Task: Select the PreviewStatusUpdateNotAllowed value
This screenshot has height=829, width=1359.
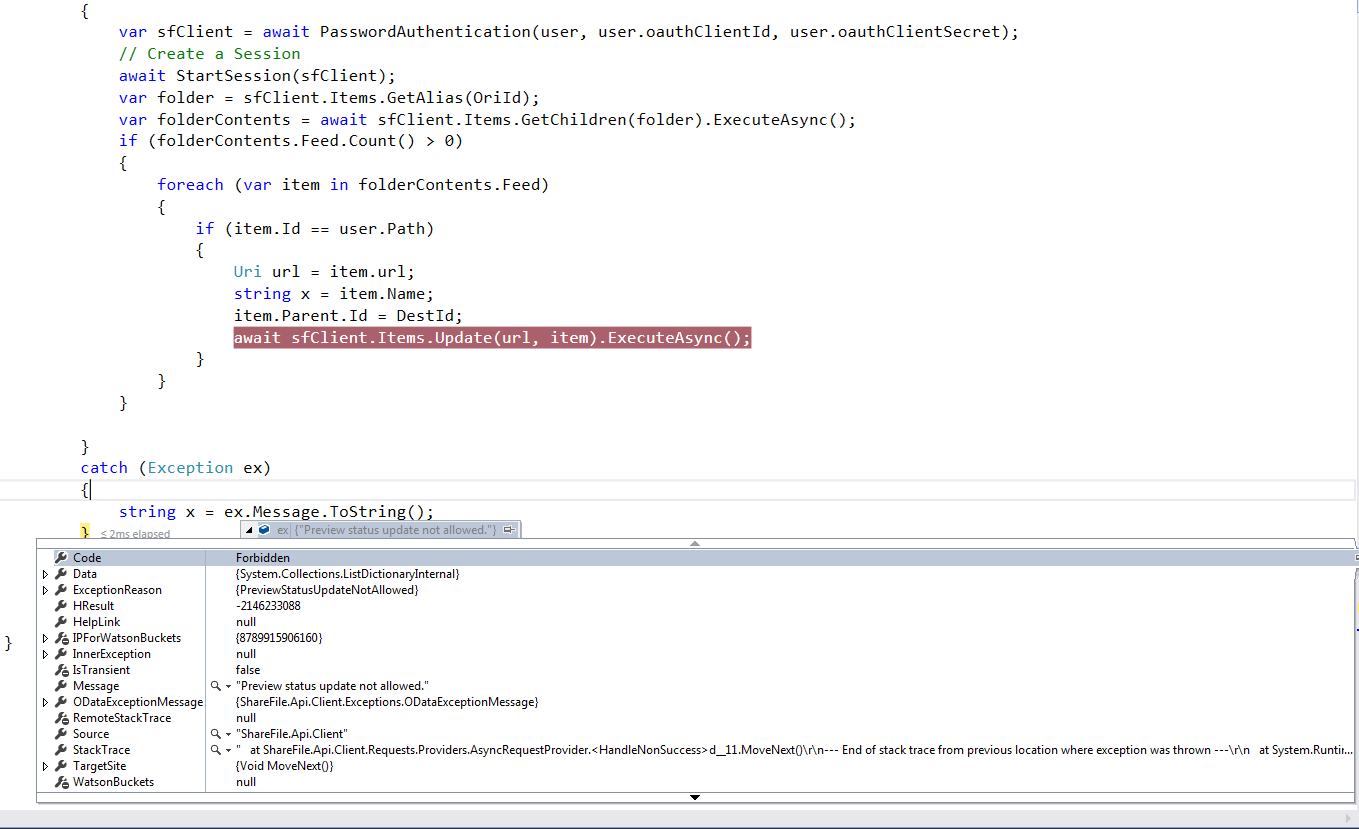Action: pyautogui.click(x=327, y=590)
